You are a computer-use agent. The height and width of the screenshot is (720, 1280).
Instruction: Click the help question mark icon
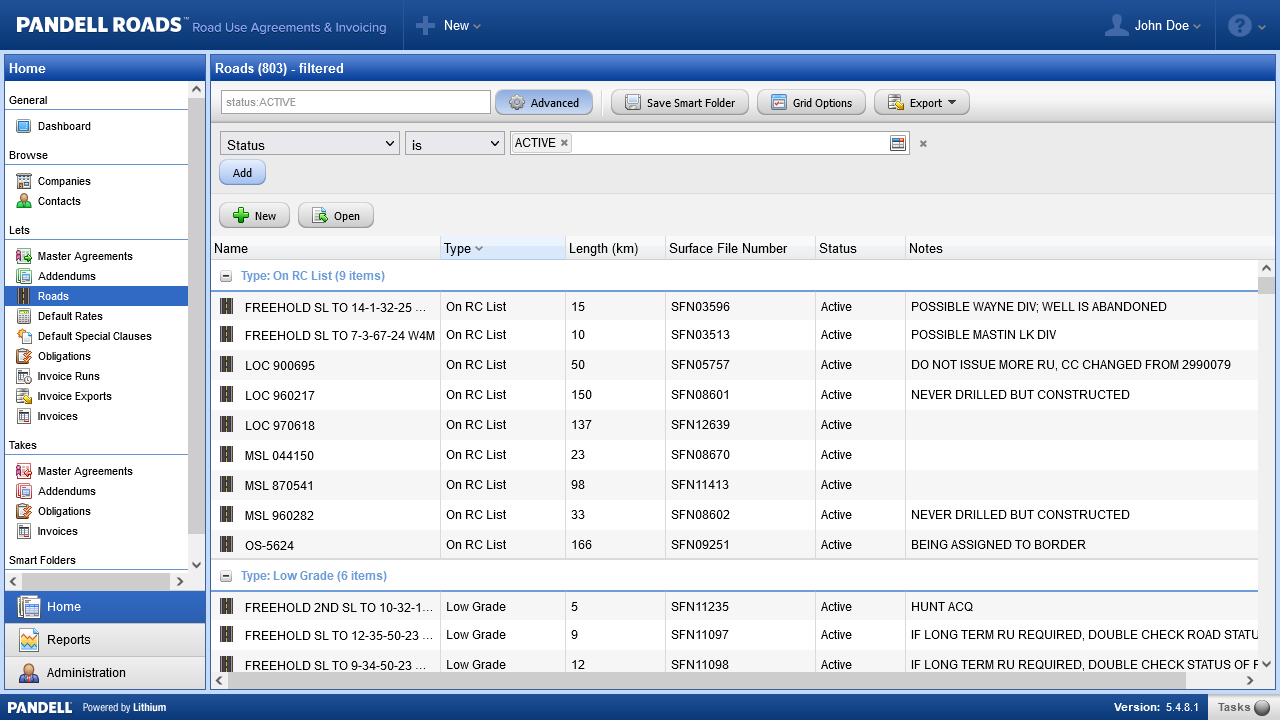(x=1239, y=26)
